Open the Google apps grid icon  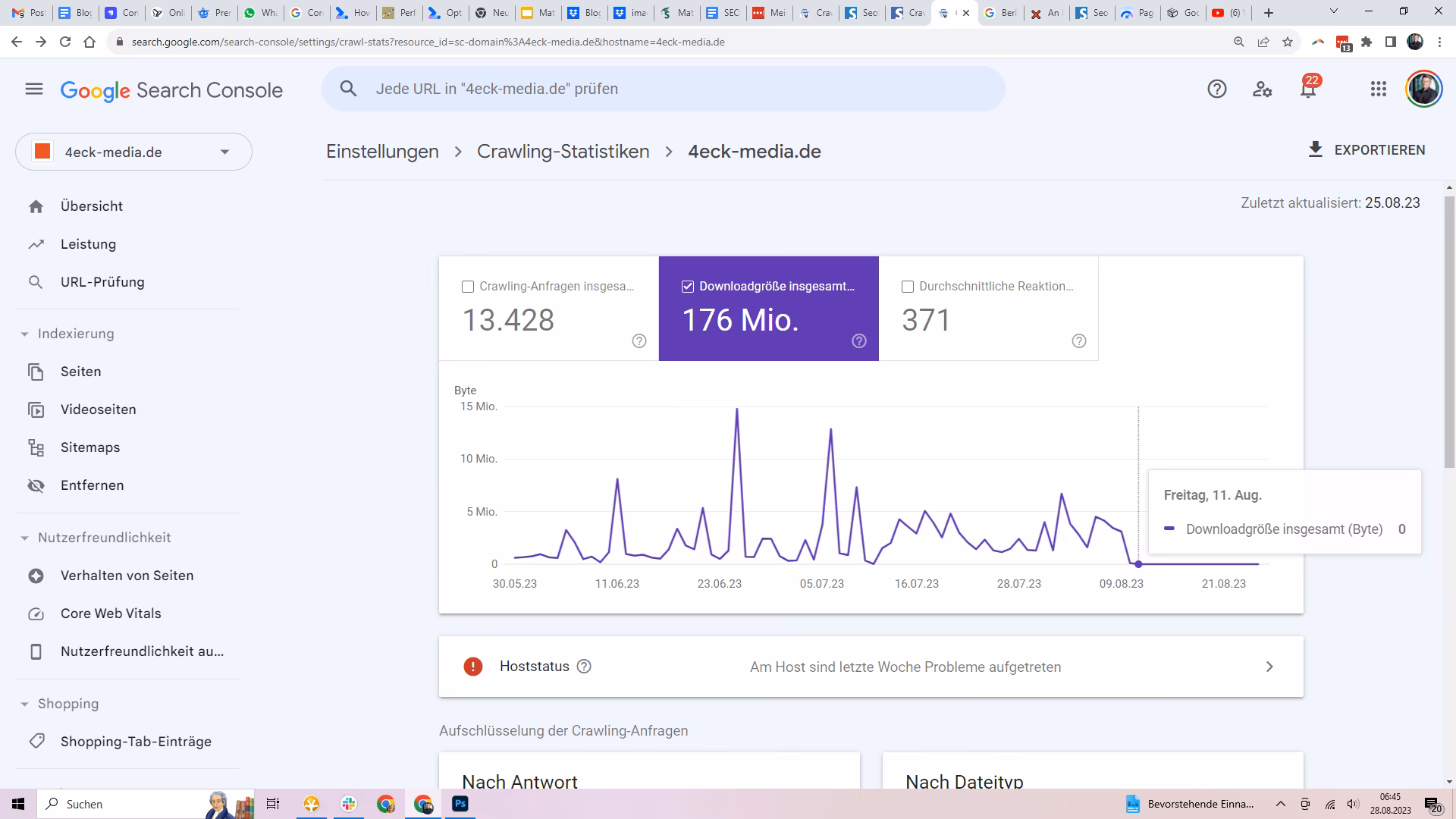[x=1379, y=89]
